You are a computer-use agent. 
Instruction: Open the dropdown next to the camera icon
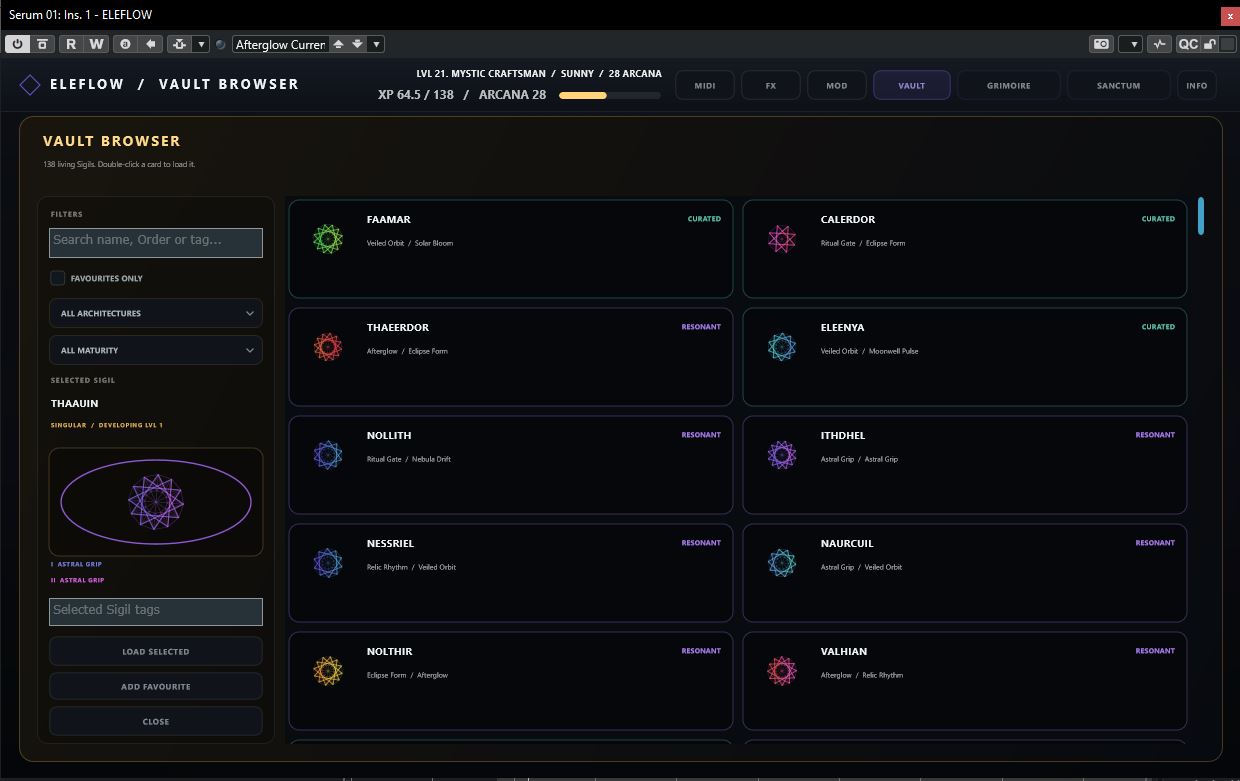click(x=1130, y=44)
